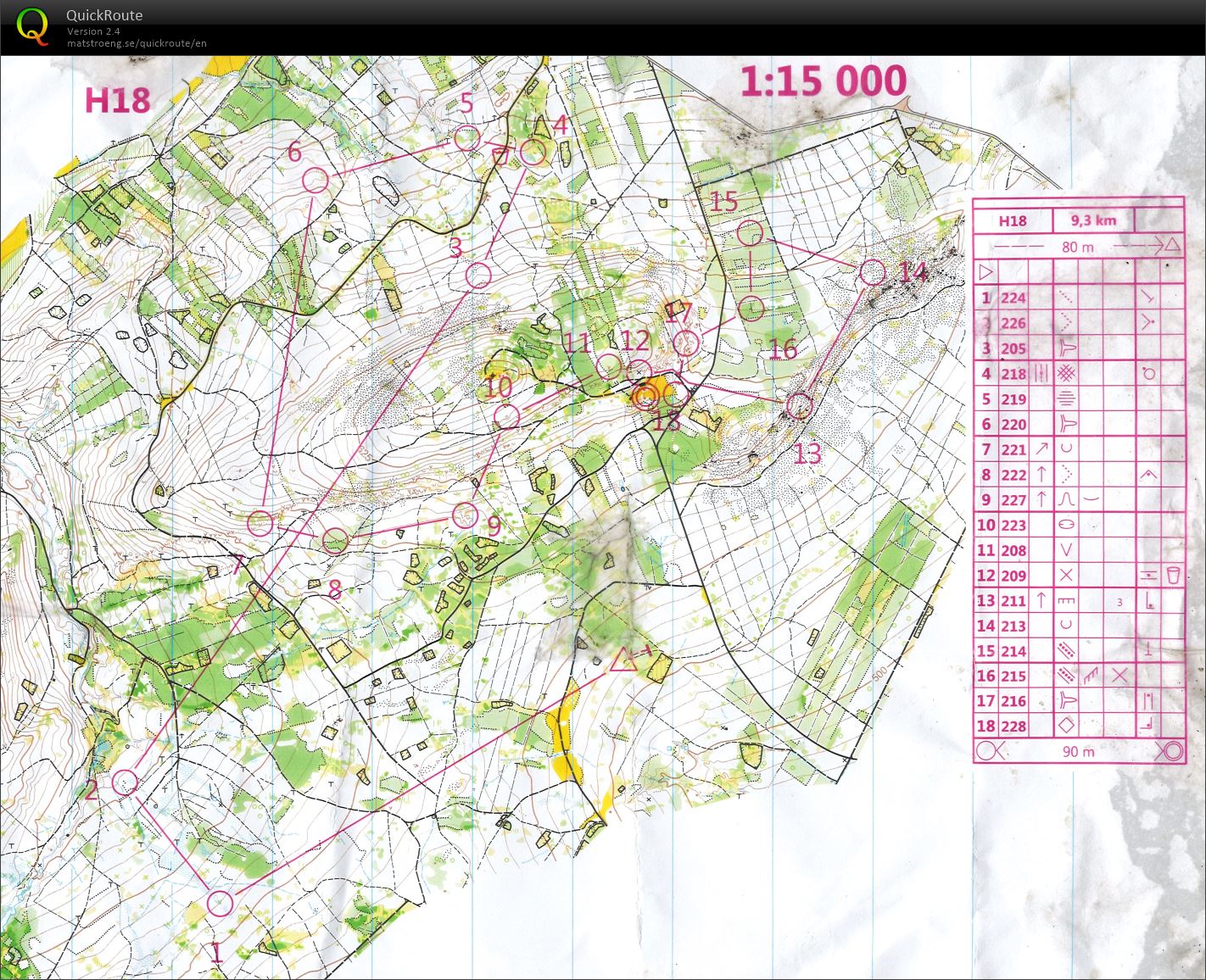Select control circle 14 on the map
Viewport: 1206px width, 980px height.
click(x=873, y=273)
